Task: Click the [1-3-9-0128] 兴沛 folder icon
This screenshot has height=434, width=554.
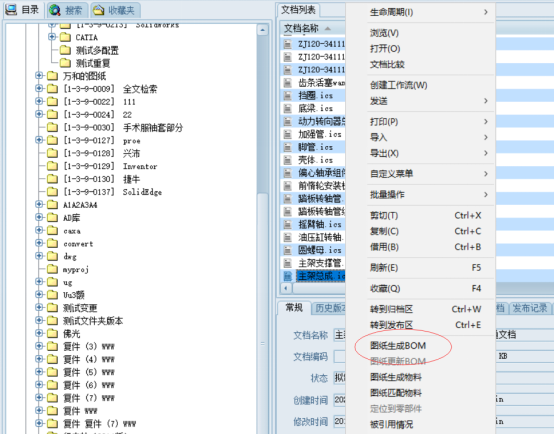Action: coord(52,153)
